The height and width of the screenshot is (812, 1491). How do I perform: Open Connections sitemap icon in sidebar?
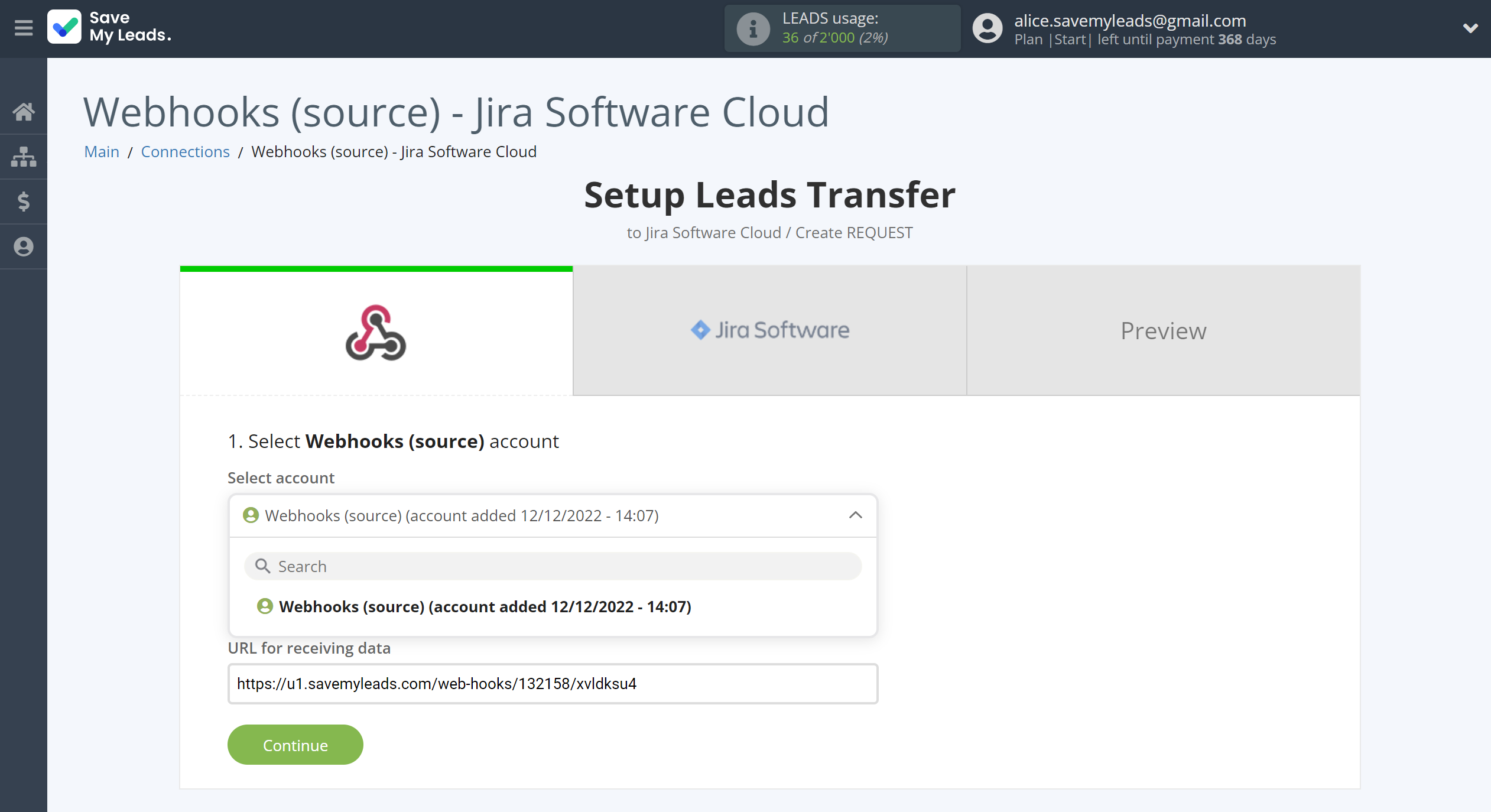pos(24,157)
